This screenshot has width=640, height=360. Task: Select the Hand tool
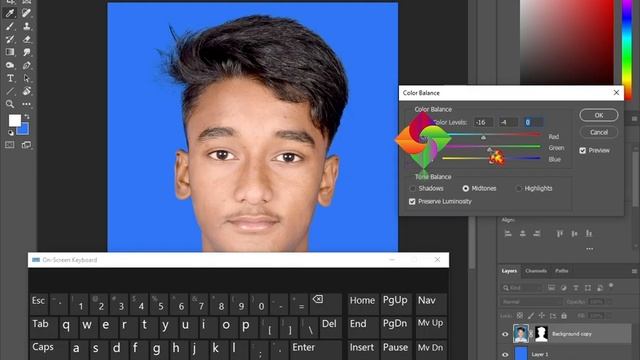pos(27,91)
